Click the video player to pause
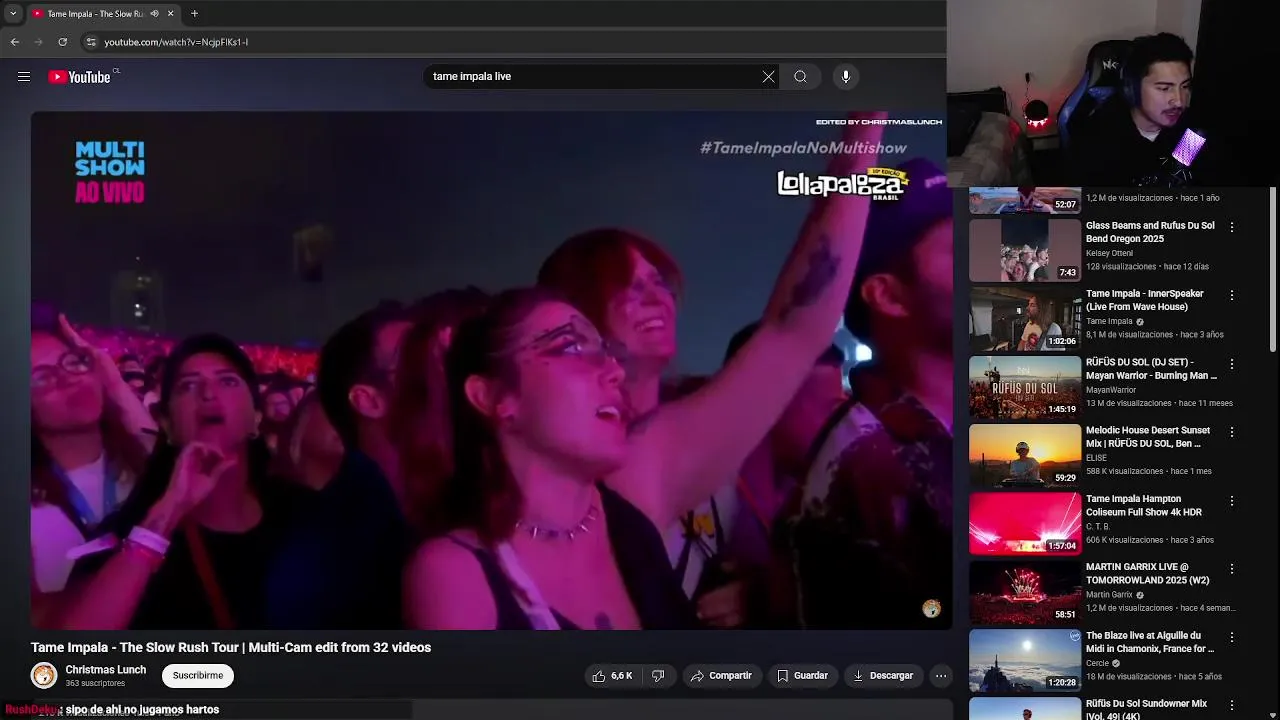The height and width of the screenshot is (720, 1280). tap(491, 370)
